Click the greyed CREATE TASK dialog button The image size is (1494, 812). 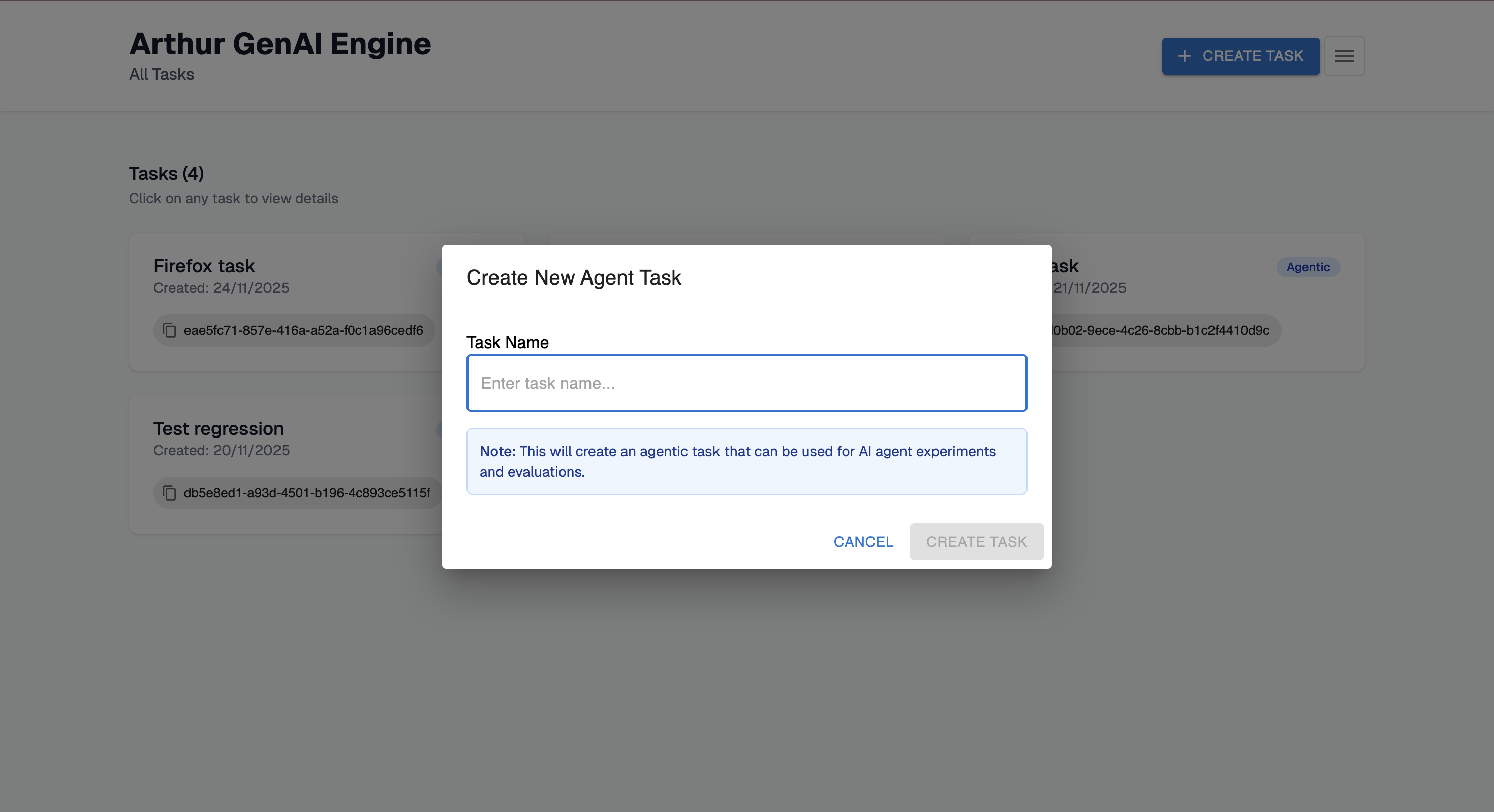[x=976, y=542]
